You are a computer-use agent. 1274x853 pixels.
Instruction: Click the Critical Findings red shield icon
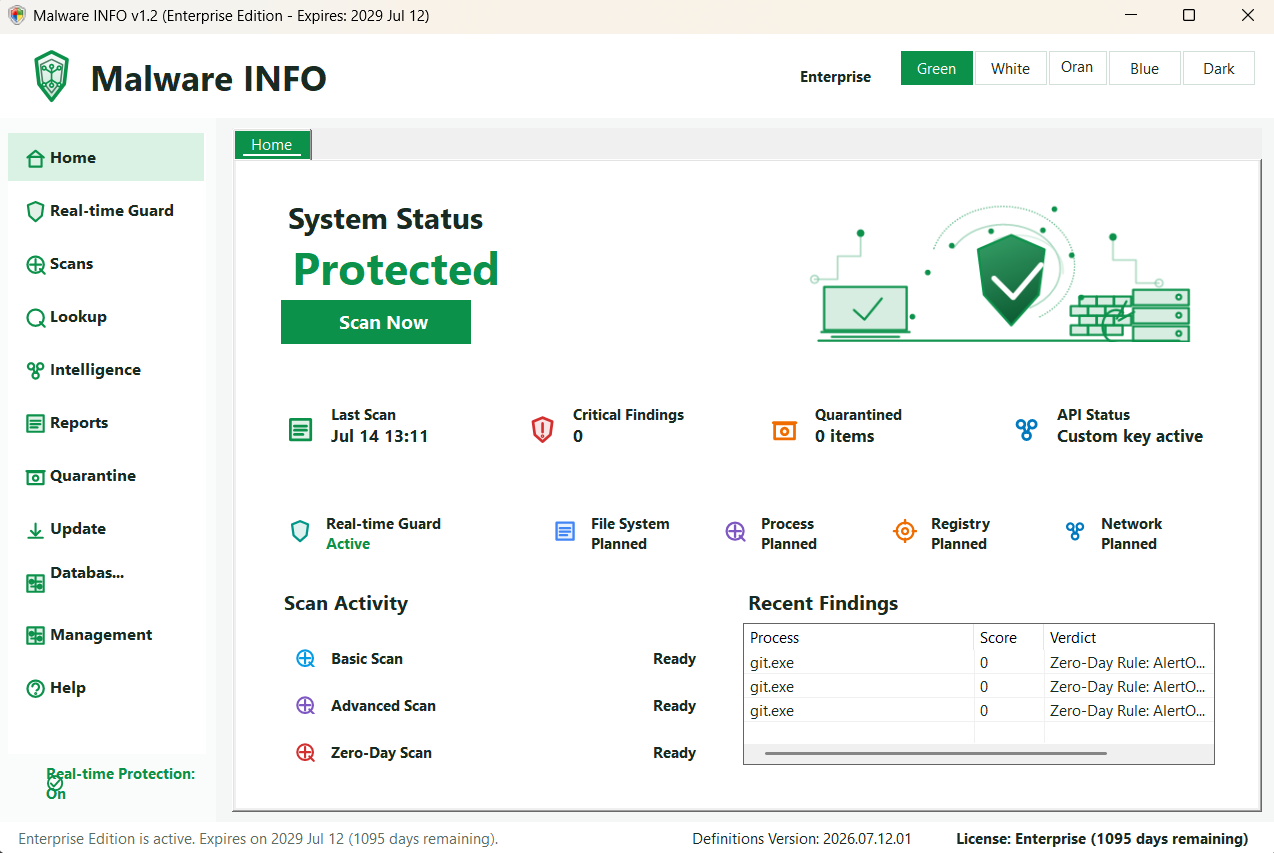542,430
